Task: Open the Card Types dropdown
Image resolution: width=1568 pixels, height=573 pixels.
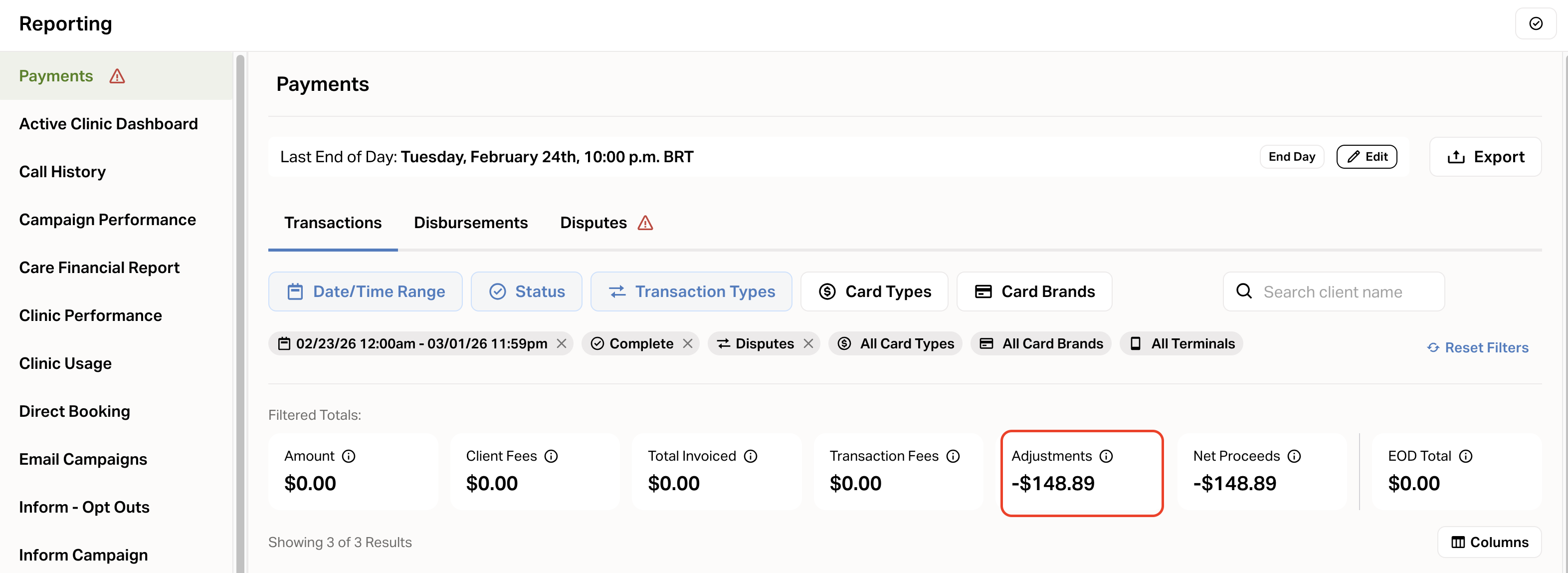Action: [x=874, y=291]
